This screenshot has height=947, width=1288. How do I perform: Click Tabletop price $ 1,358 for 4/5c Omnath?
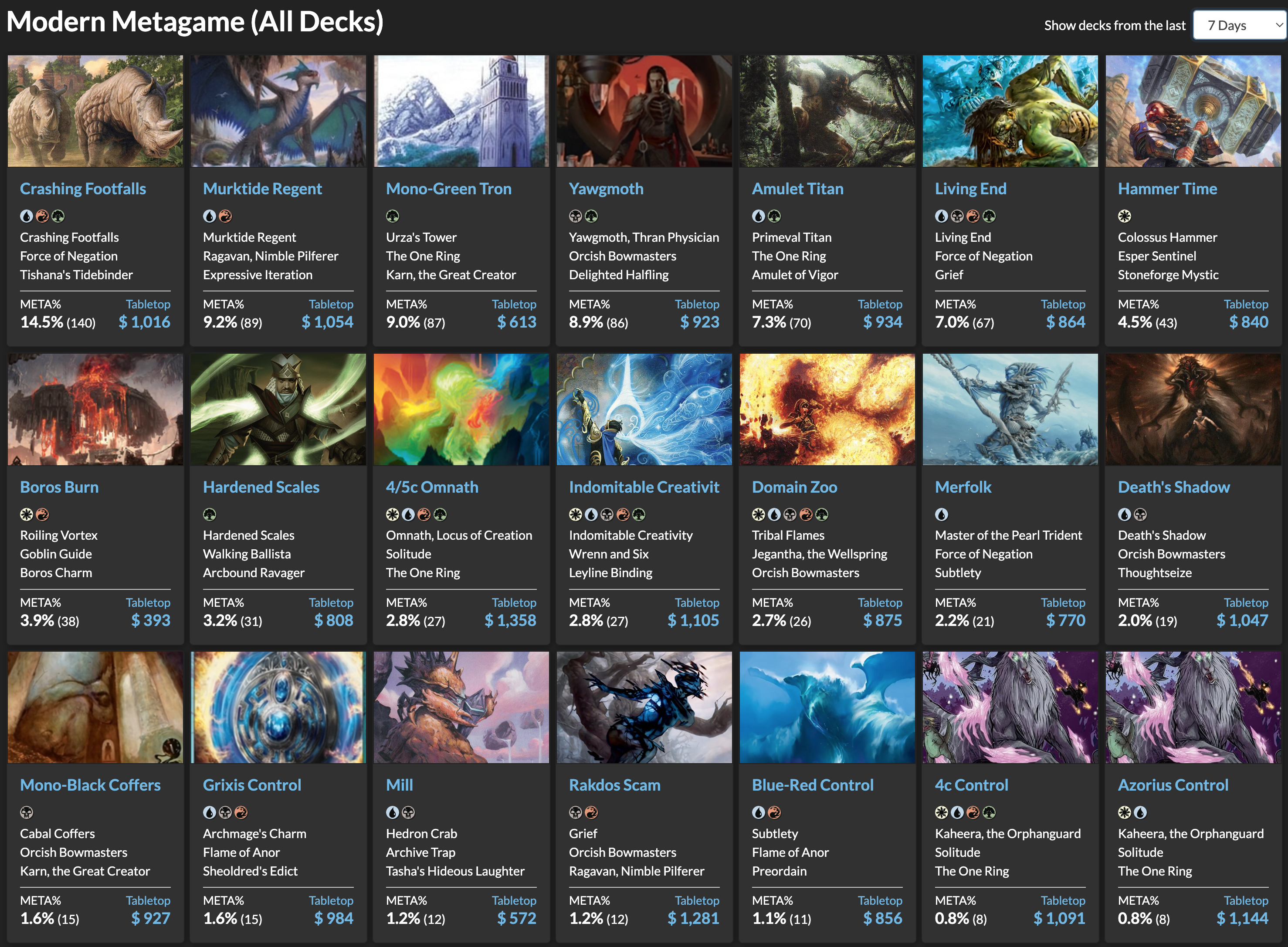510,620
